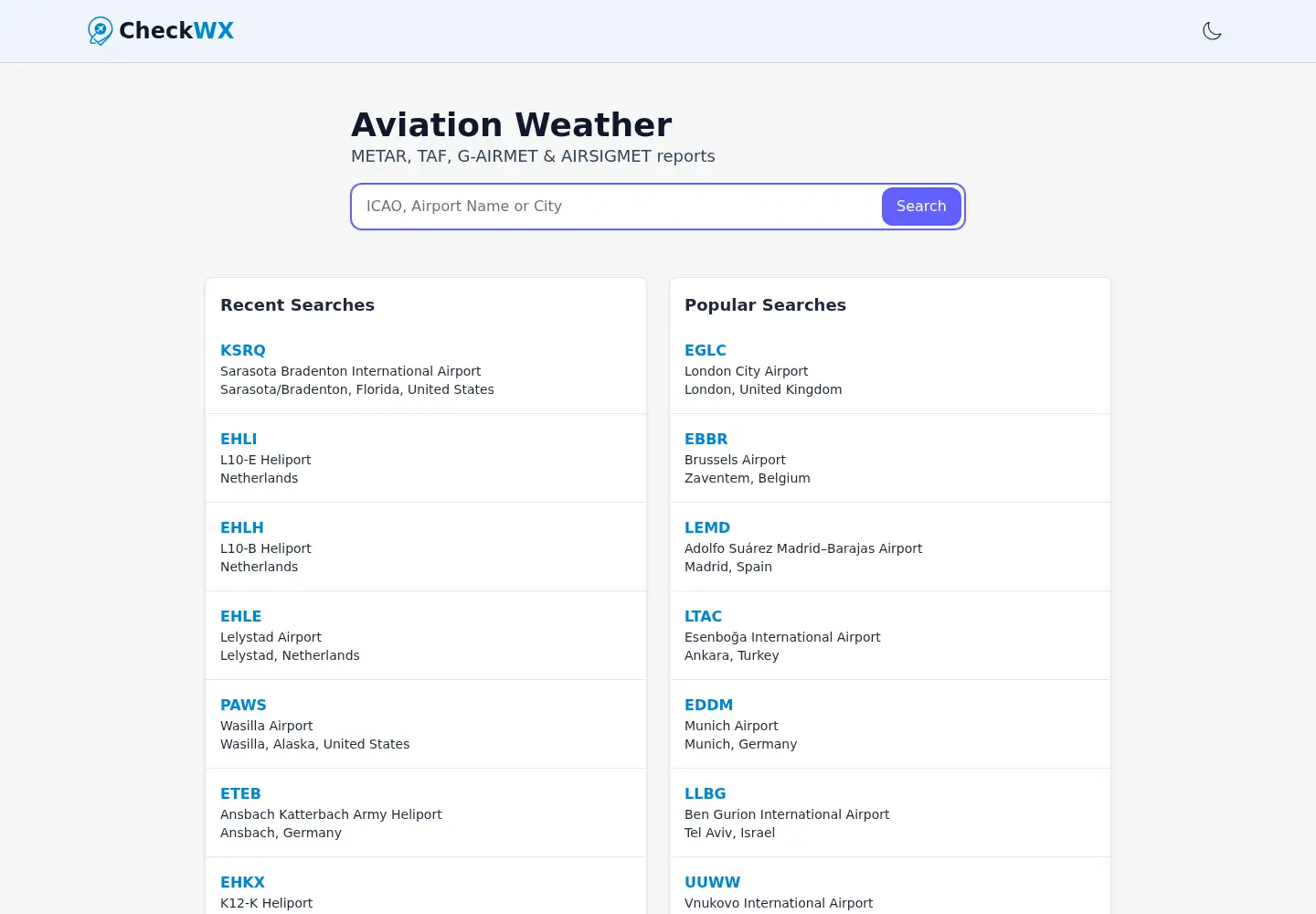
Task: Click Vnukovo International Airport text
Action: [779, 903]
